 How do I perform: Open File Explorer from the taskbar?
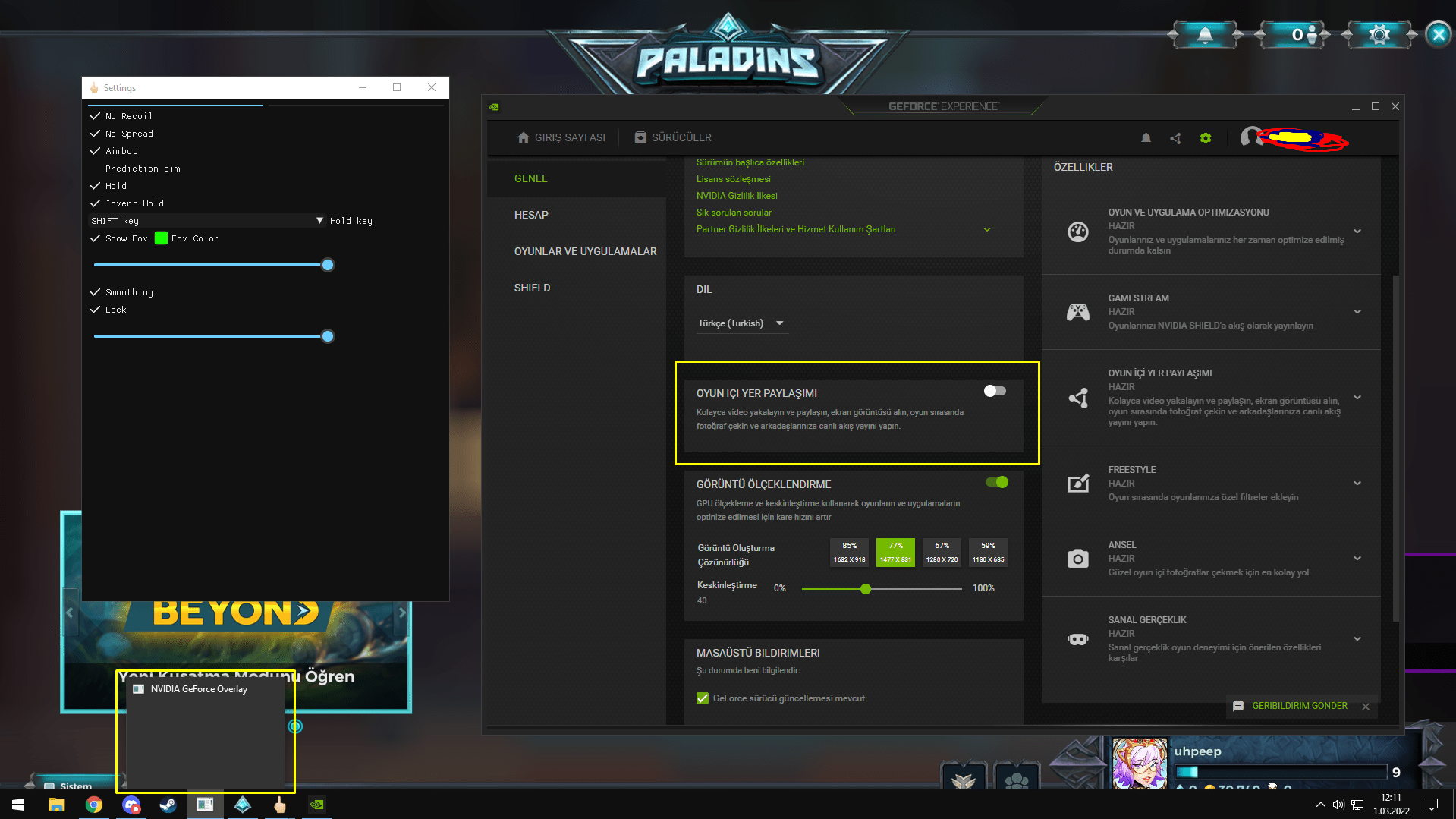pos(57,805)
